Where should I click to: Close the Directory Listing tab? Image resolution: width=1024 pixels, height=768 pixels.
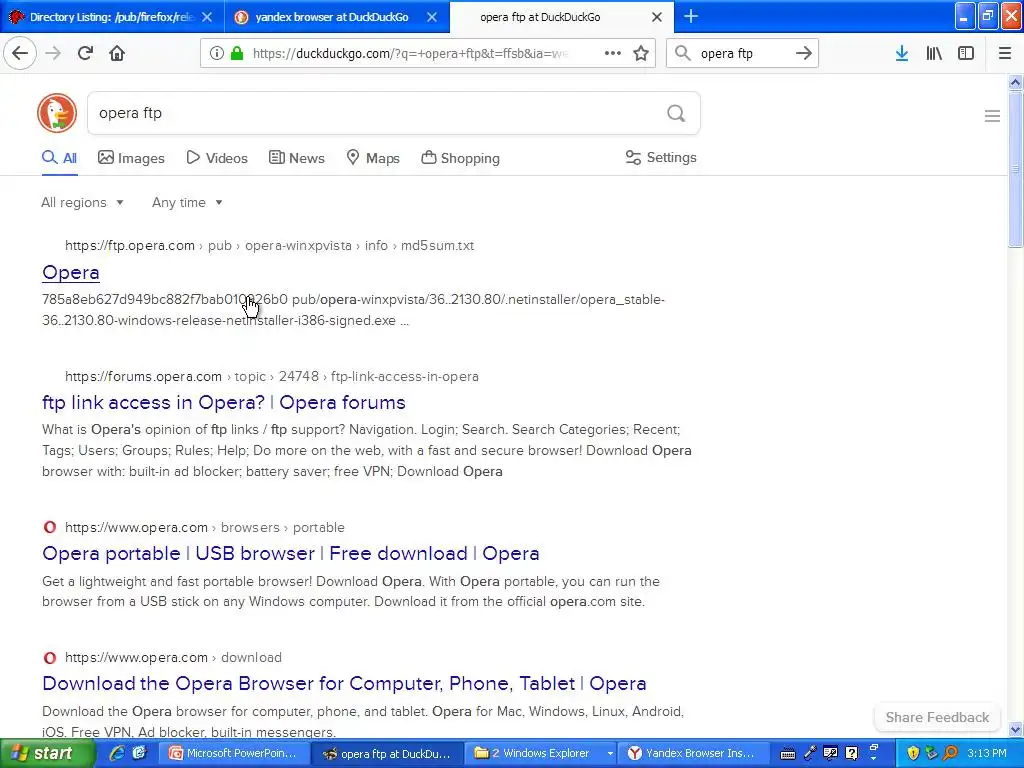pyautogui.click(x=207, y=17)
